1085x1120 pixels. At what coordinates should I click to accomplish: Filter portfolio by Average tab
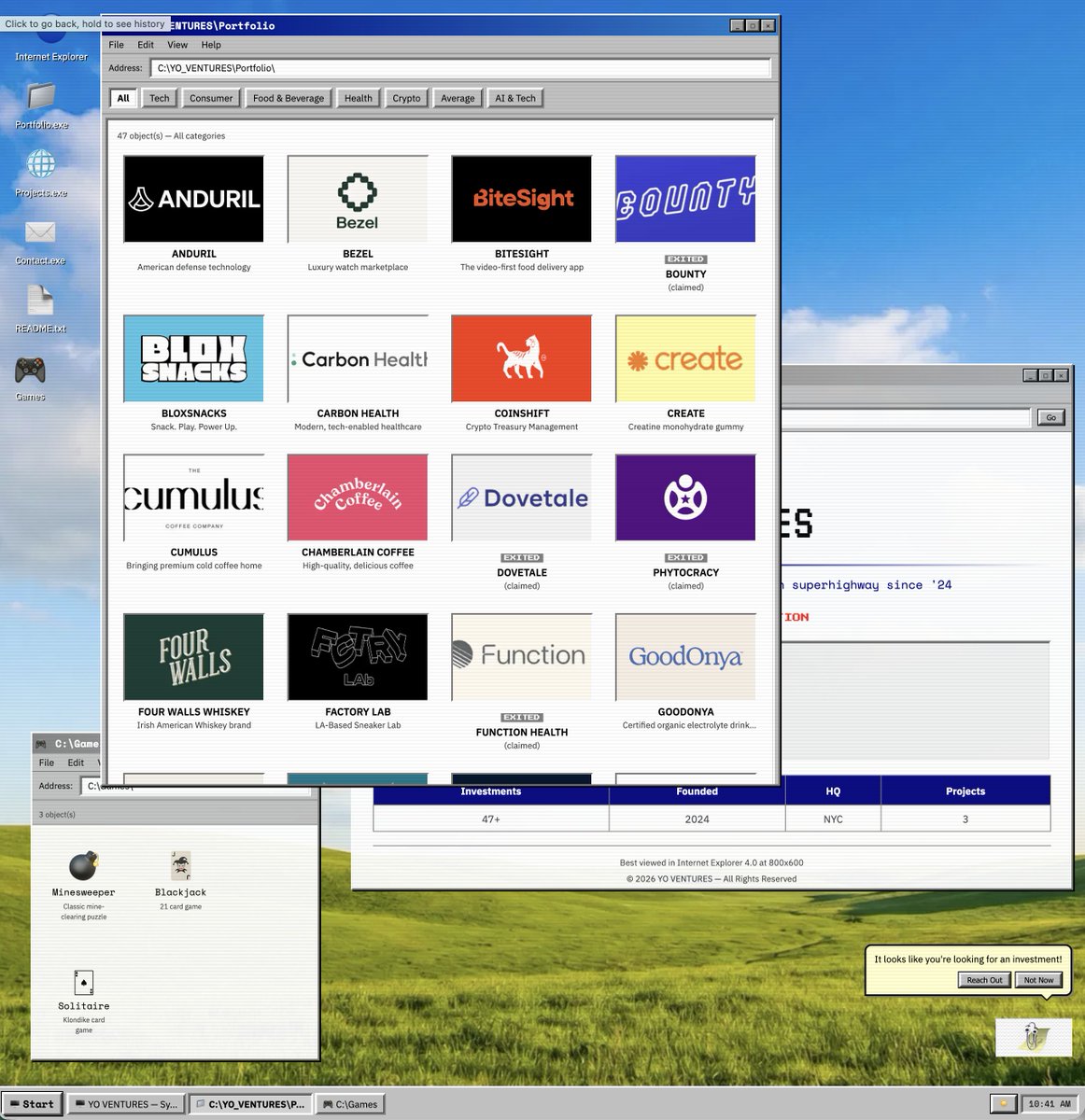pyautogui.click(x=458, y=98)
